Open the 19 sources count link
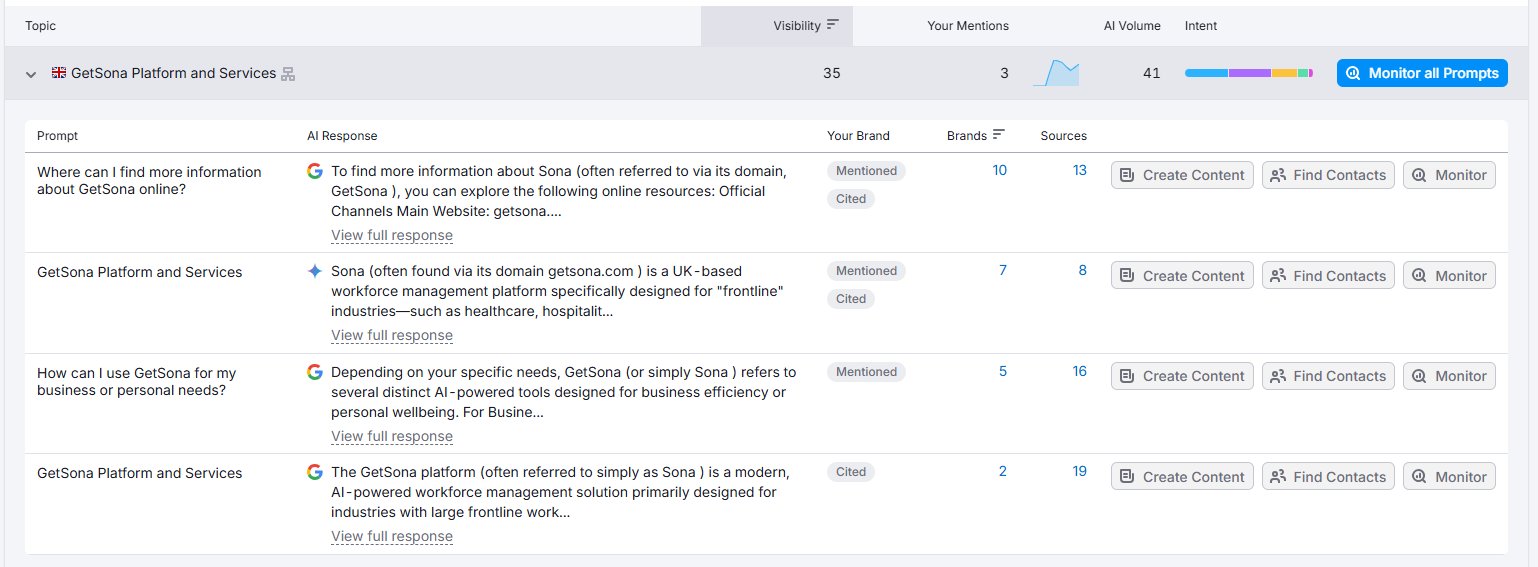 coord(1079,471)
